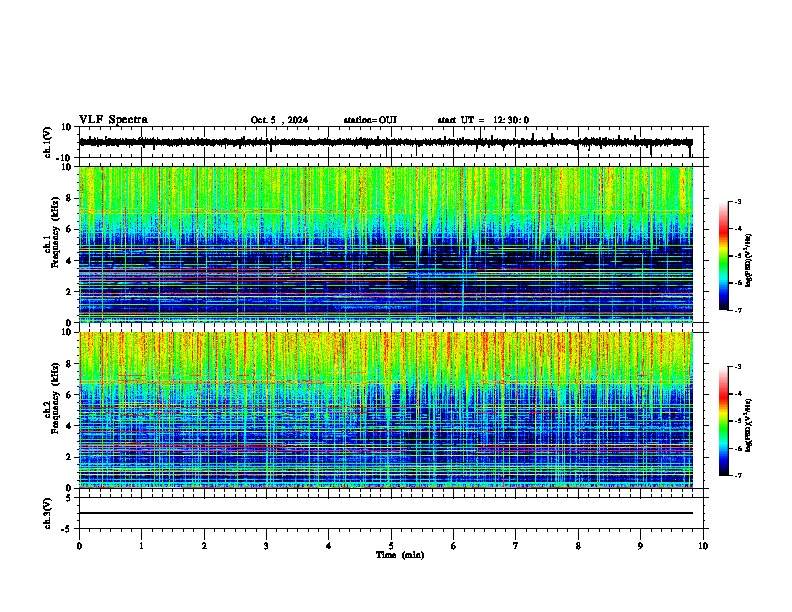
Task: Click the "ch.3(V)" vertical axis label
Action: click(48, 514)
